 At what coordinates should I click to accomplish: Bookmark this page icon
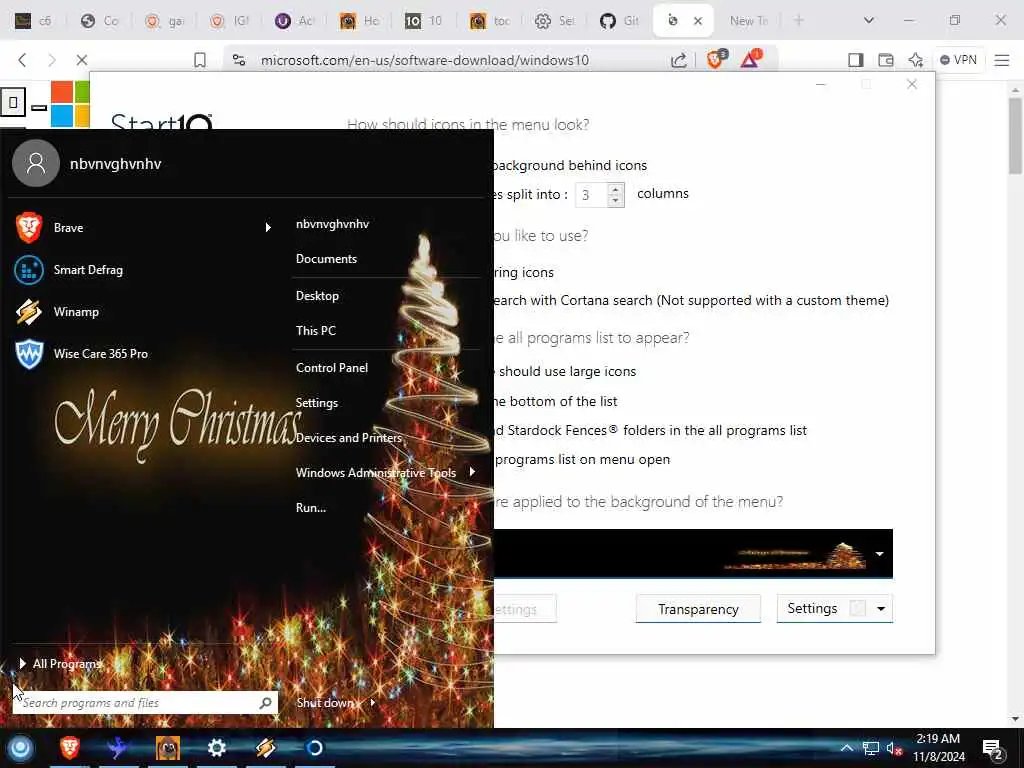tap(200, 60)
